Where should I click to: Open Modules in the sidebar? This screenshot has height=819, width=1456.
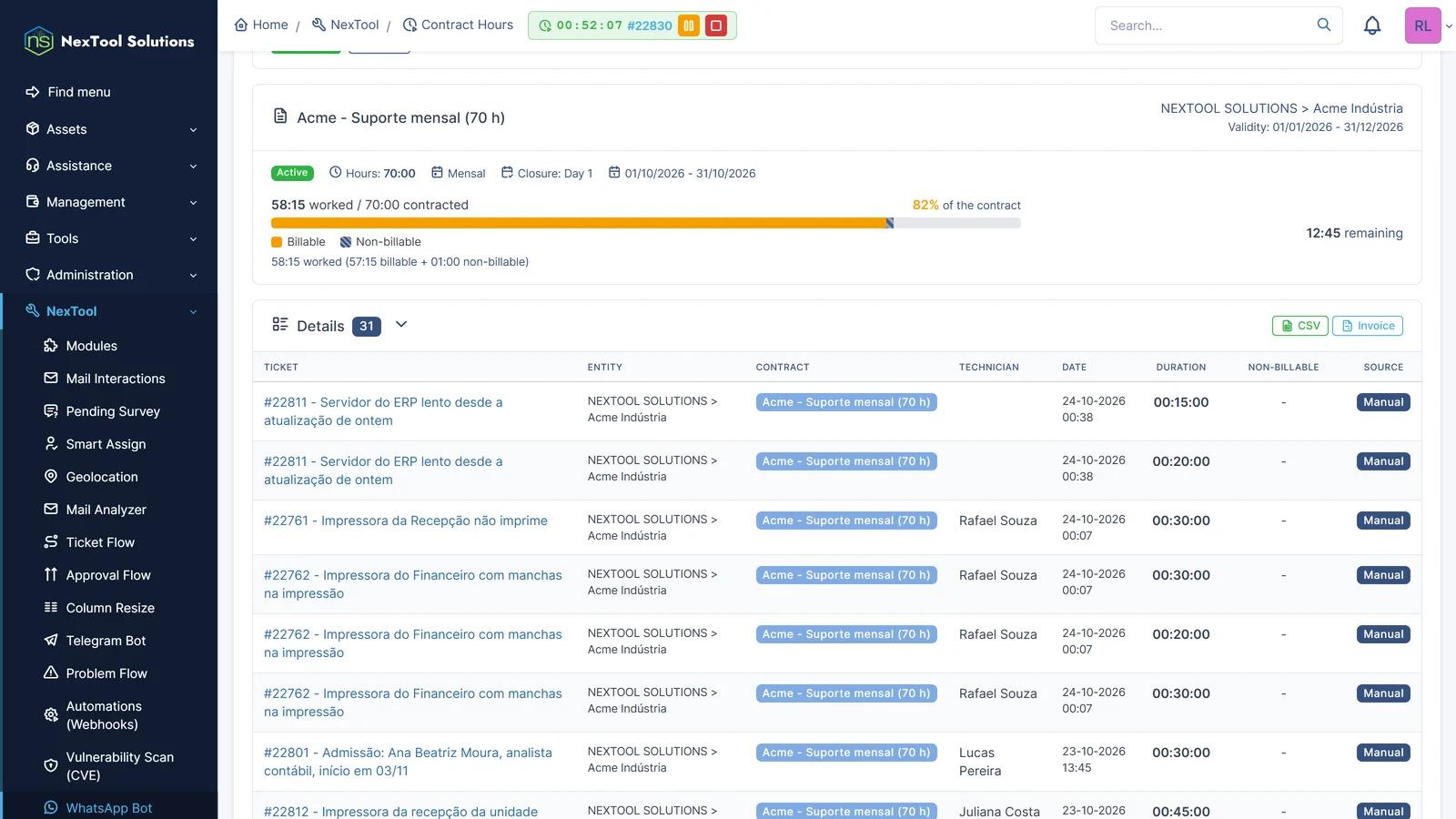(x=91, y=346)
